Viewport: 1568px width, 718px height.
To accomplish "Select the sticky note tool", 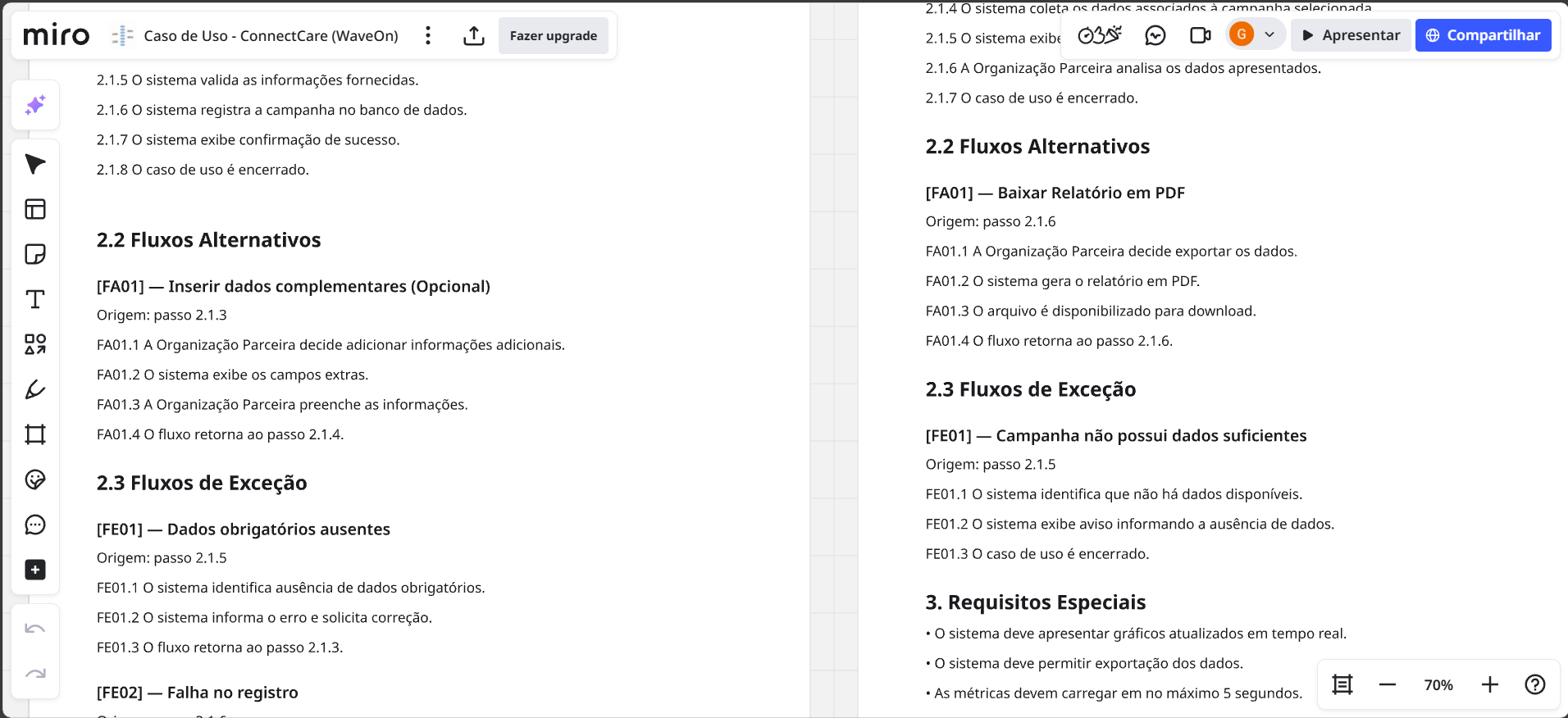I will click(35, 254).
